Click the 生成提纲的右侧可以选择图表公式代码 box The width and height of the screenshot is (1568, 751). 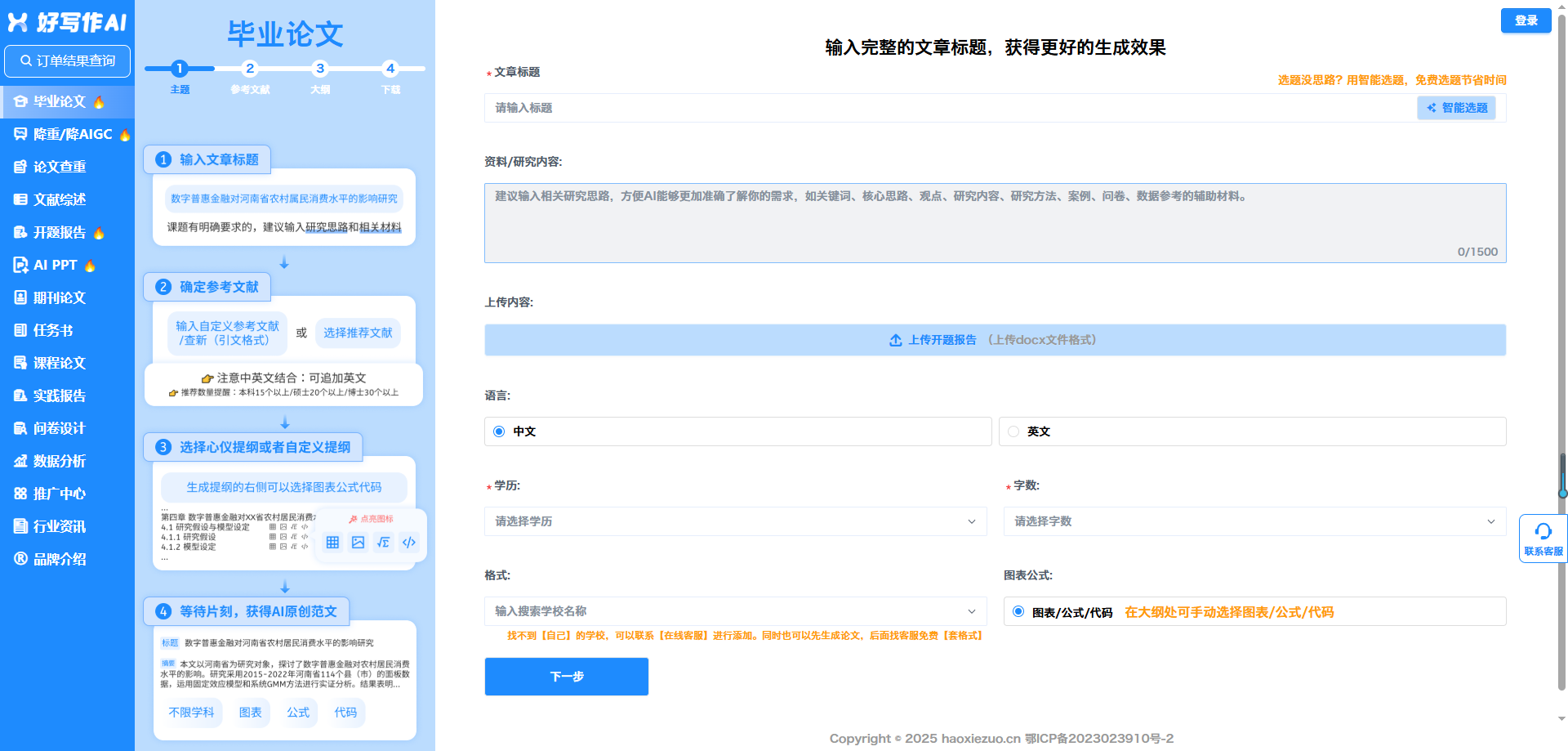(284, 487)
